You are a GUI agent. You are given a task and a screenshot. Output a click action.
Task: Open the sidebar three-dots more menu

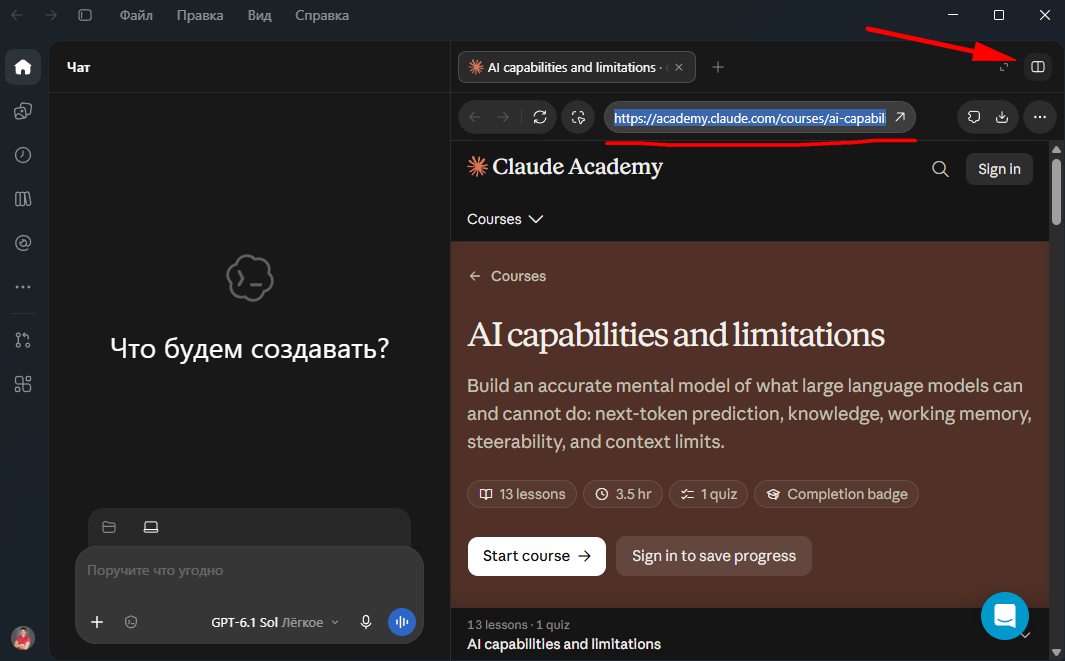point(23,287)
